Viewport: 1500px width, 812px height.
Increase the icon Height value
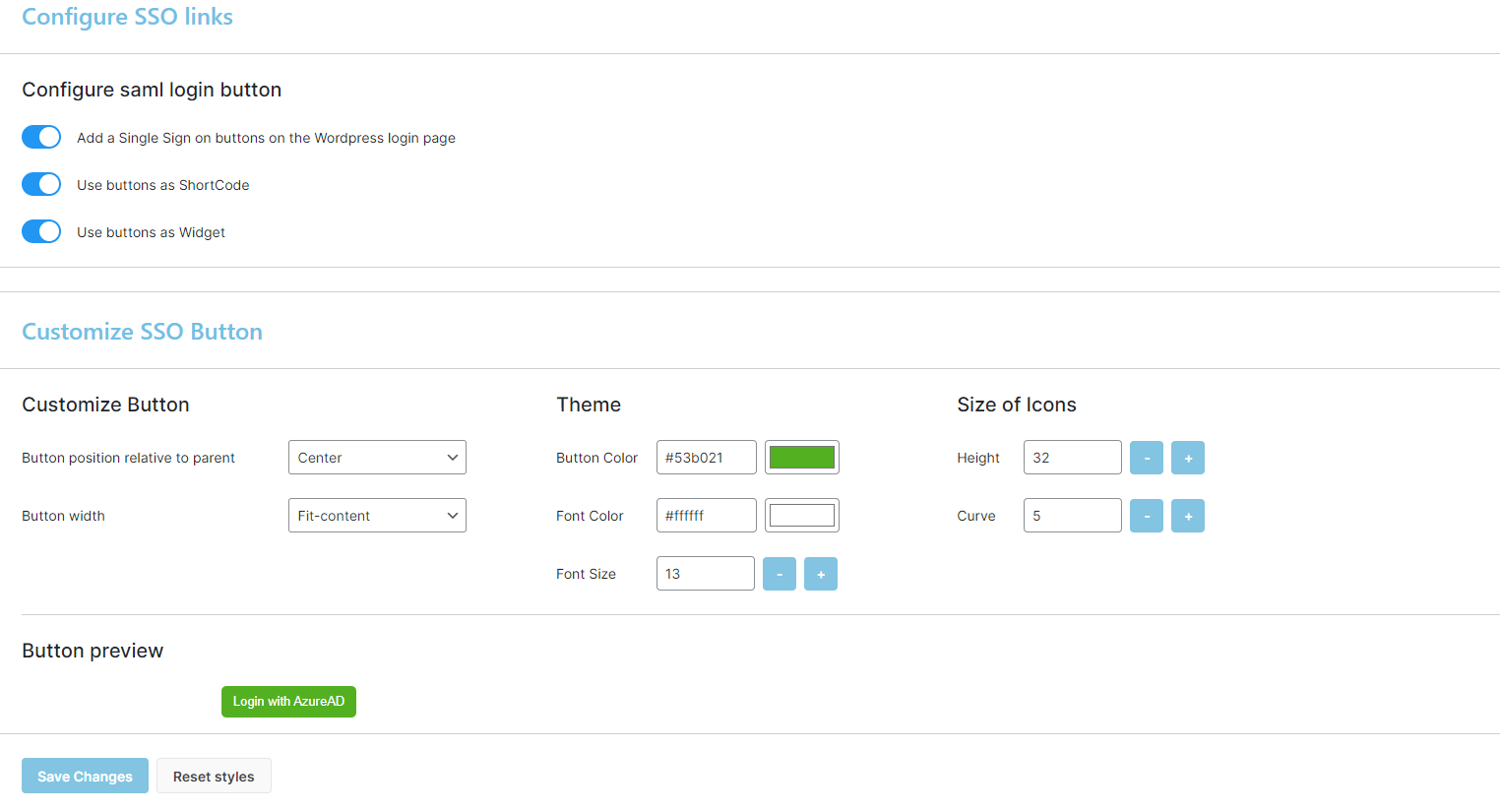[1188, 457]
